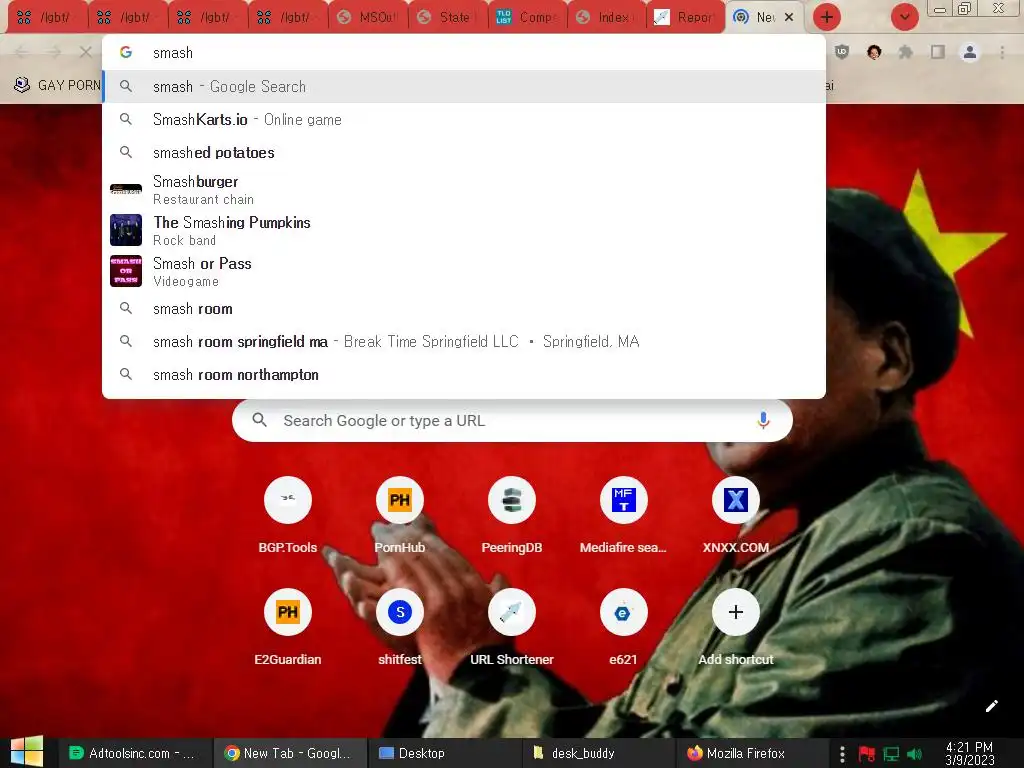Open a new tab with plus button
1024x768 pixels.
coord(826,17)
